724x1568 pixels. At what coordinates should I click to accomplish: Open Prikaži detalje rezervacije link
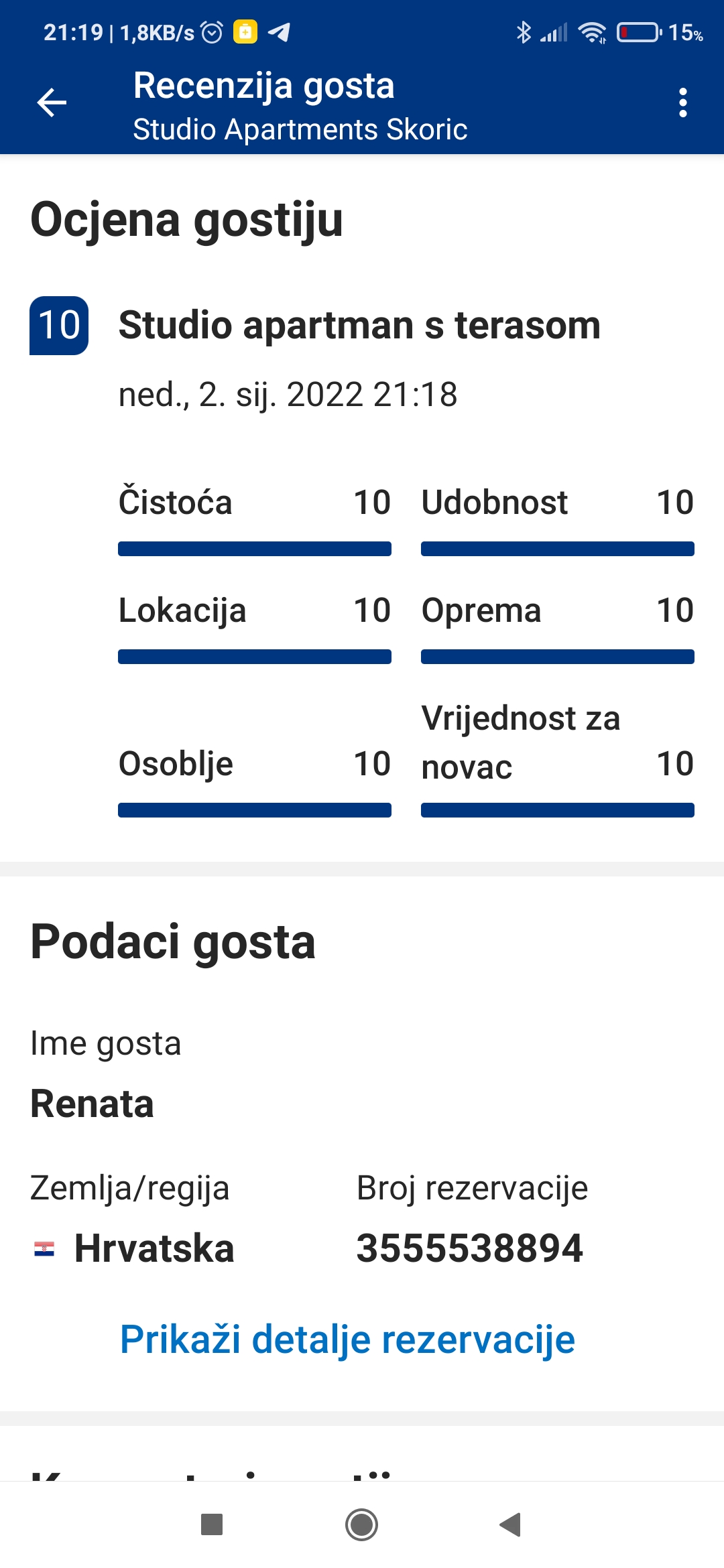347,1340
